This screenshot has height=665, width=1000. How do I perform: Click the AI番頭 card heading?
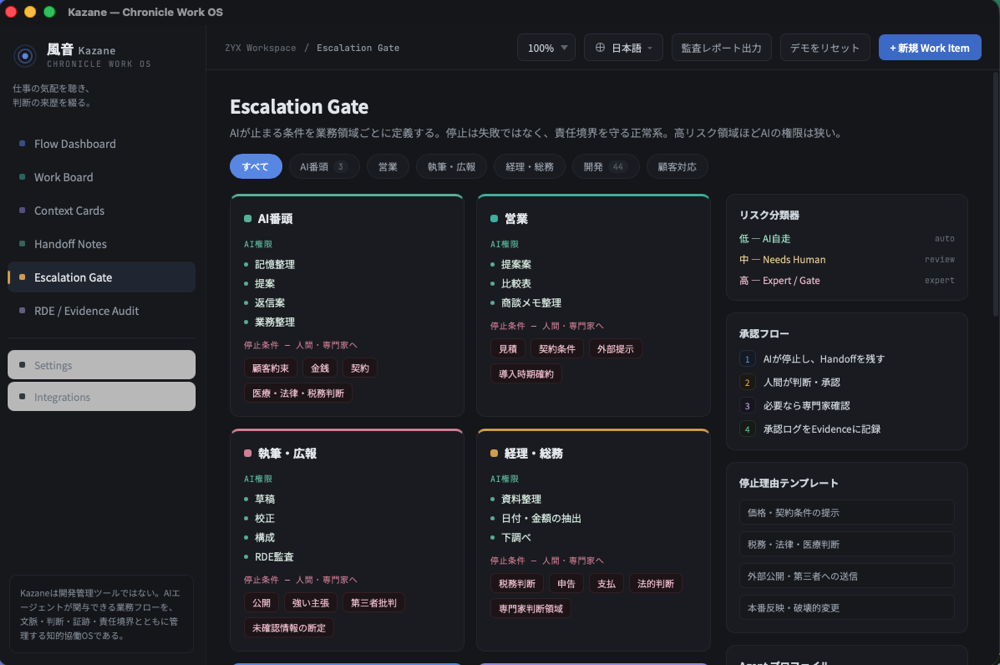click(x=275, y=219)
